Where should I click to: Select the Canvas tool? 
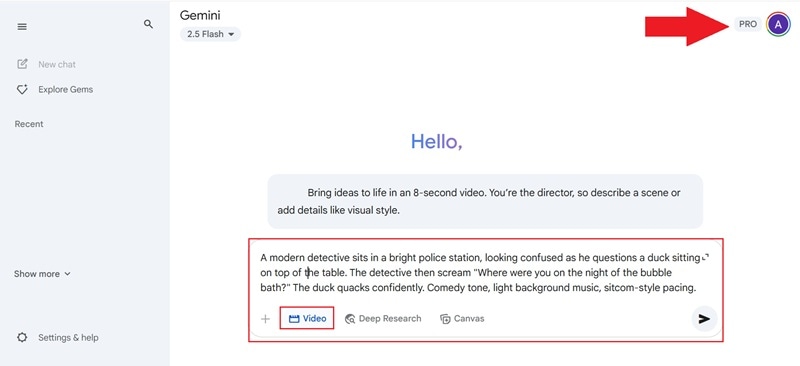coord(462,319)
